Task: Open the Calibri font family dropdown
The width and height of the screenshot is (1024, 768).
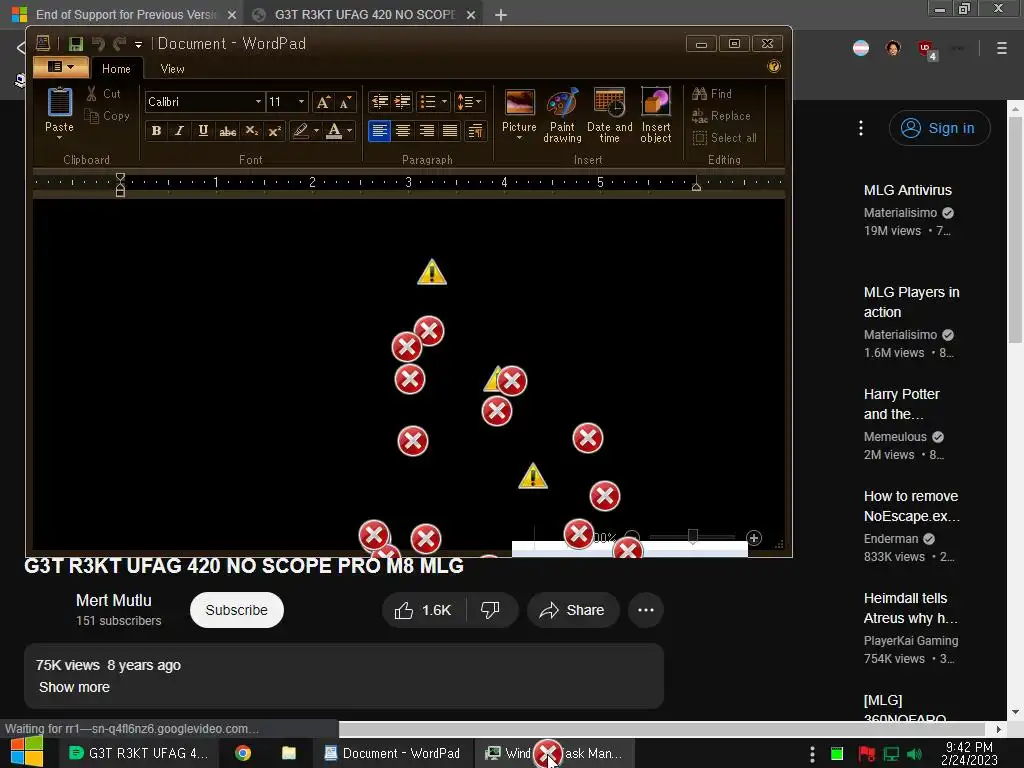Action: (x=258, y=102)
